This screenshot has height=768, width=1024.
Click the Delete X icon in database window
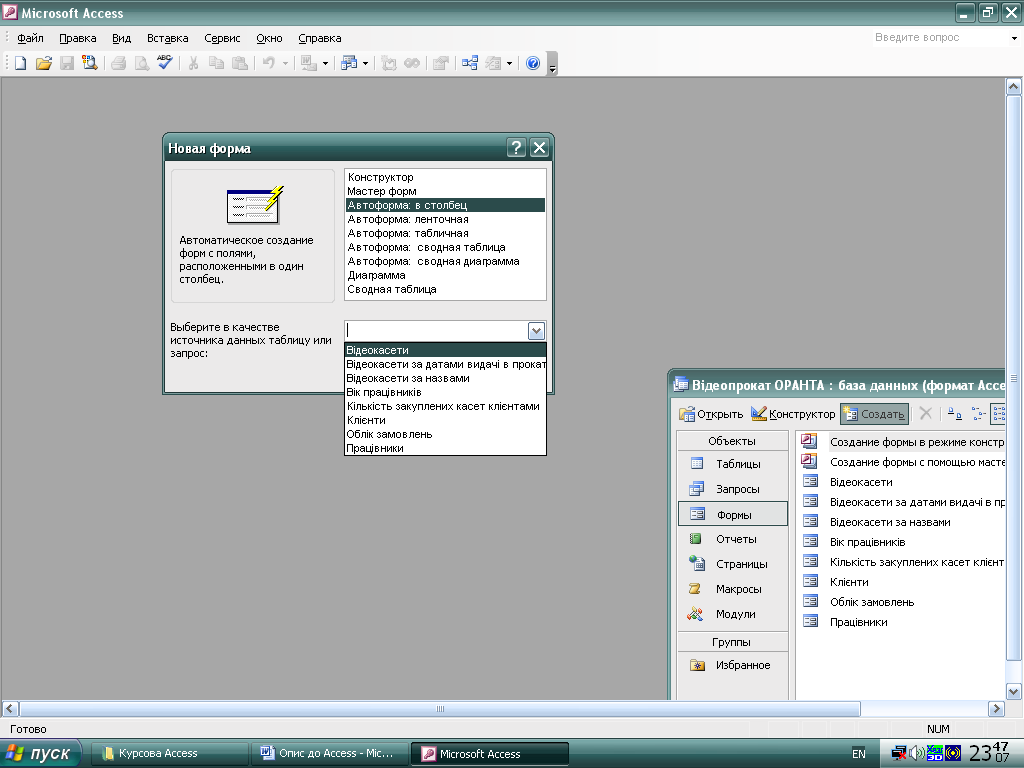(x=925, y=413)
